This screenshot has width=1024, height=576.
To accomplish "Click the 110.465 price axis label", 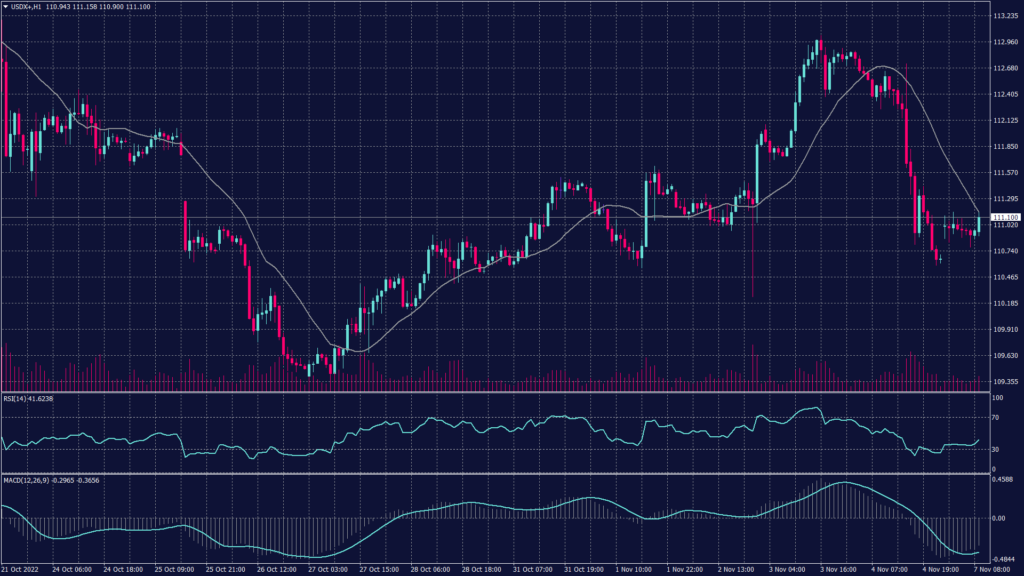I will point(1004,277).
